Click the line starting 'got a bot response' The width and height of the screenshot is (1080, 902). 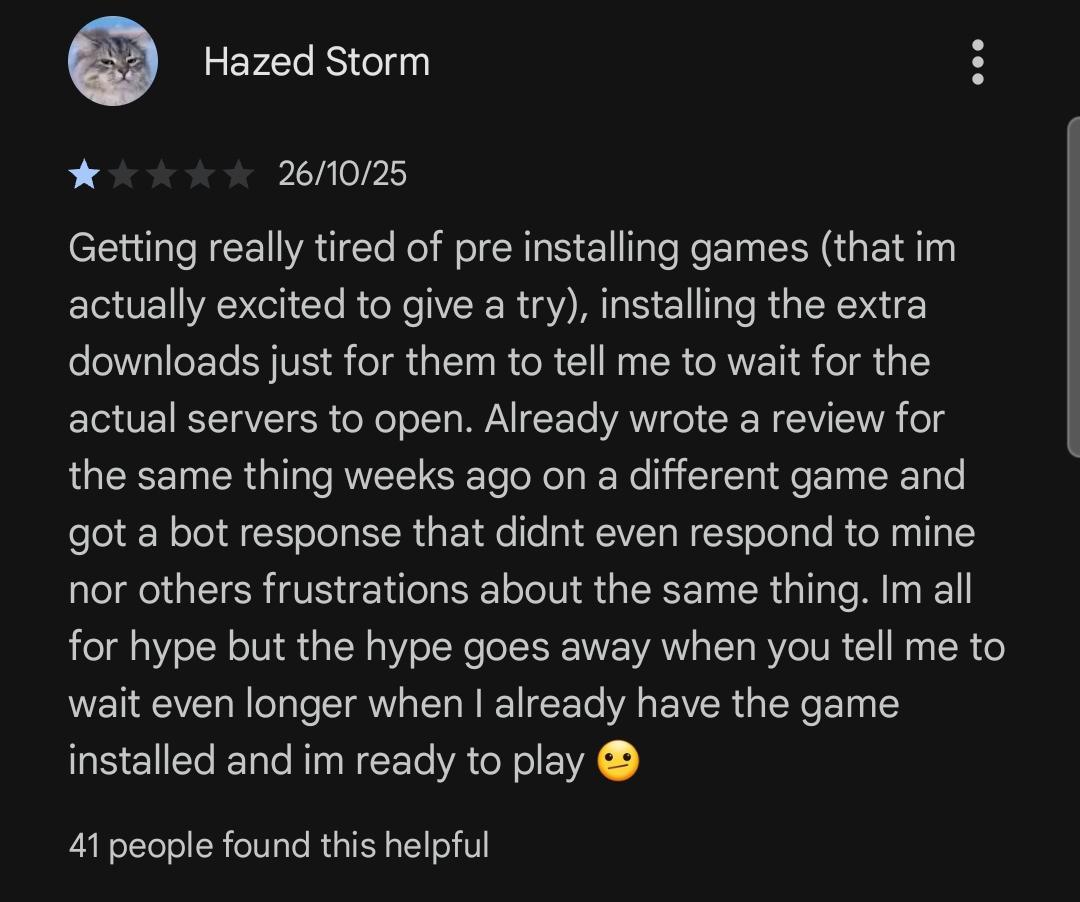tap(522, 534)
